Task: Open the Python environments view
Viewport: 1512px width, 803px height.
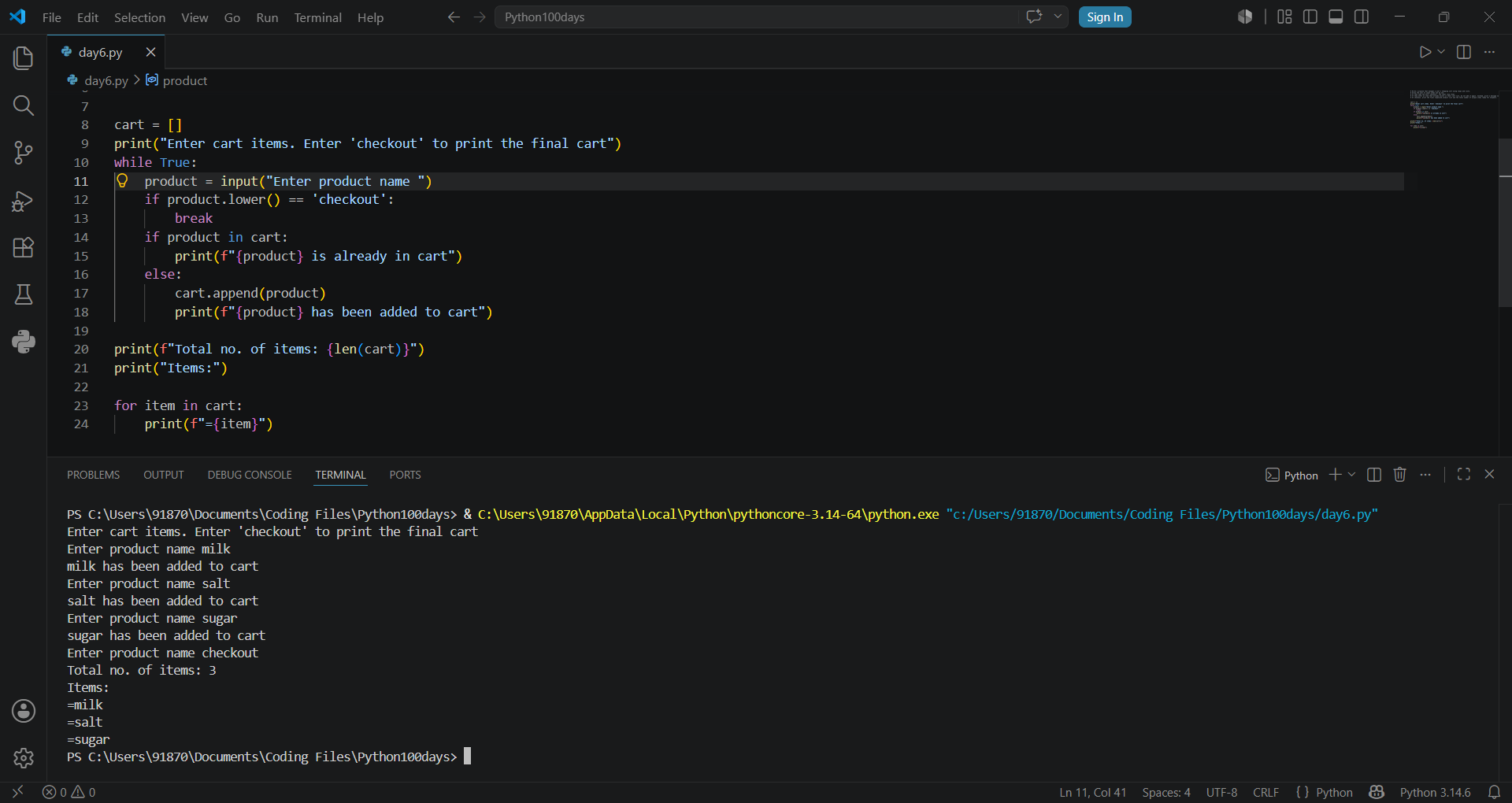Action: 24,342
